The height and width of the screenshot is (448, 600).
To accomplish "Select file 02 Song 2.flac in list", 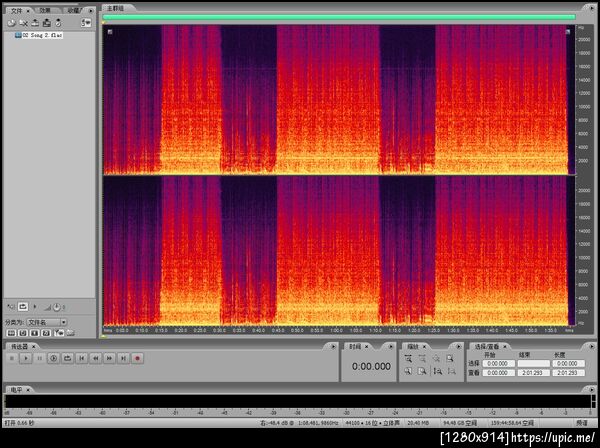I will [40, 34].
